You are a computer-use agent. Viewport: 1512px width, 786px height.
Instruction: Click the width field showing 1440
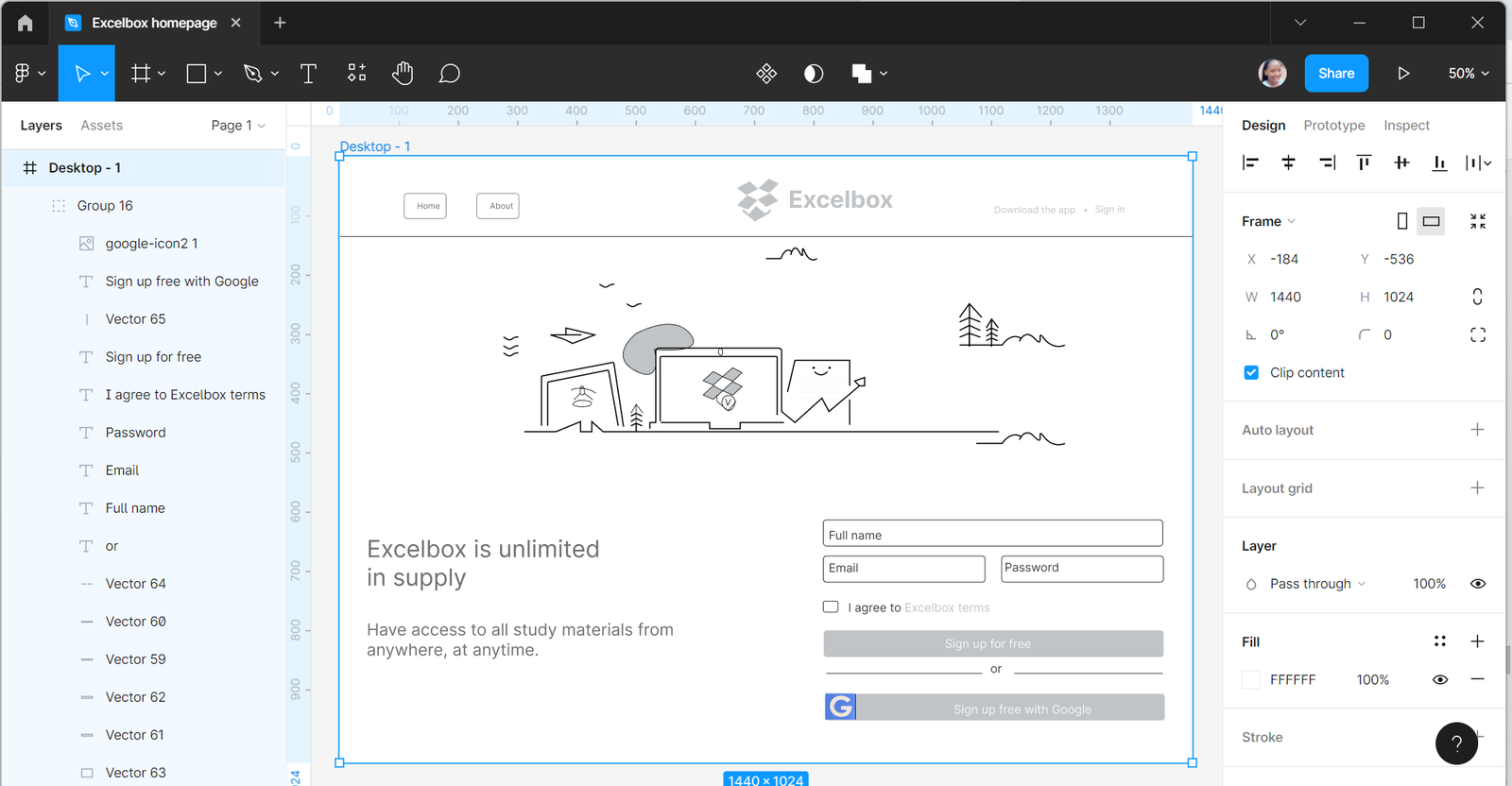point(1286,297)
